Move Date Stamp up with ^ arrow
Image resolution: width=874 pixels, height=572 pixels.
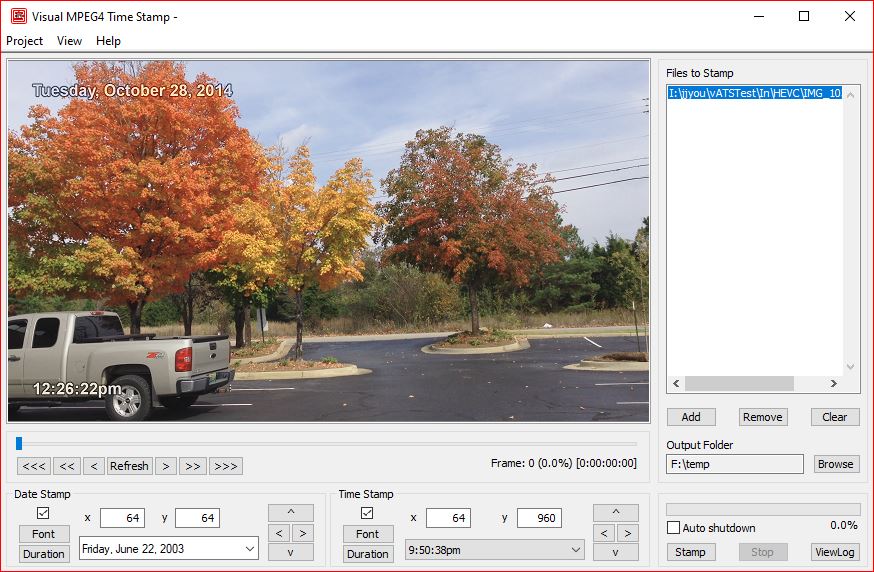[x=290, y=513]
